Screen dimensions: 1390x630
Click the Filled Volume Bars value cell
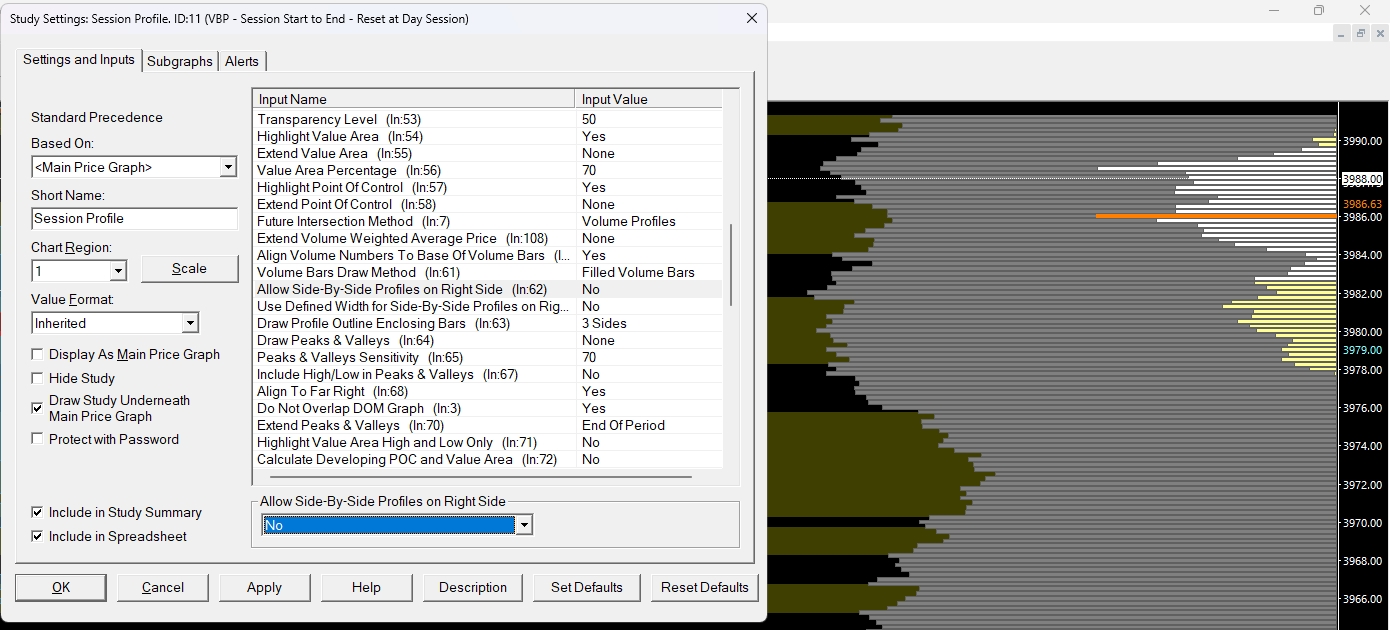click(649, 272)
